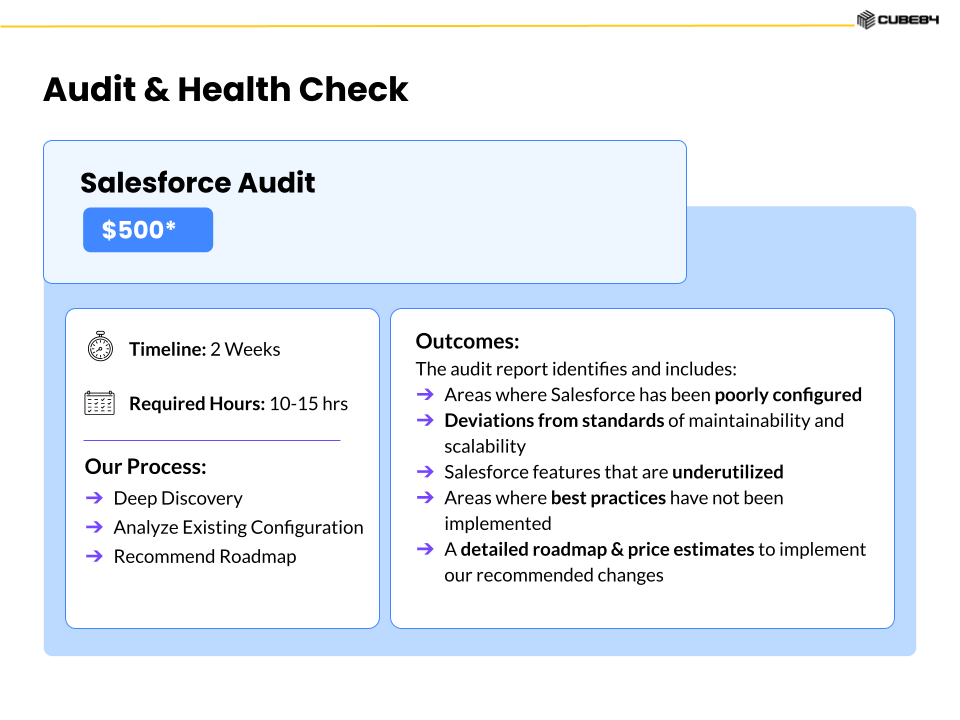Viewport: 960px width, 720px height.
Task: Click the Cube84 logo
Action: pyautogui.click(x=898, y=20)
